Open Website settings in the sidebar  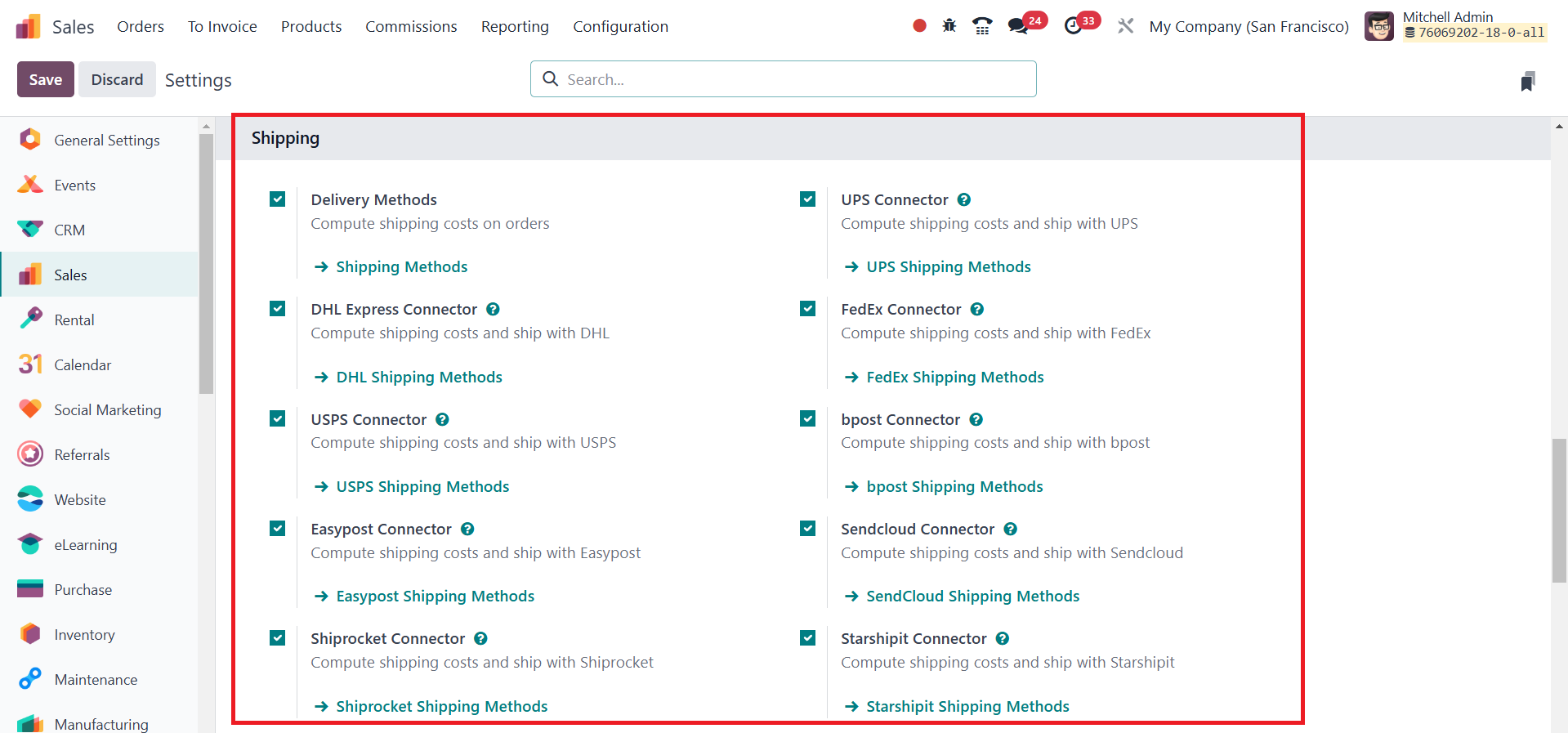99,499
